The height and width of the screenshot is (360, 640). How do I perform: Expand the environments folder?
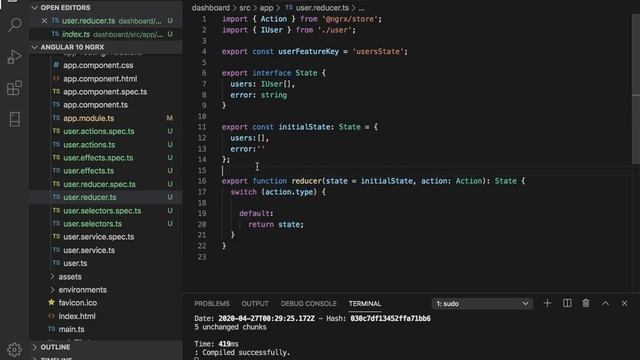[82, 289]
